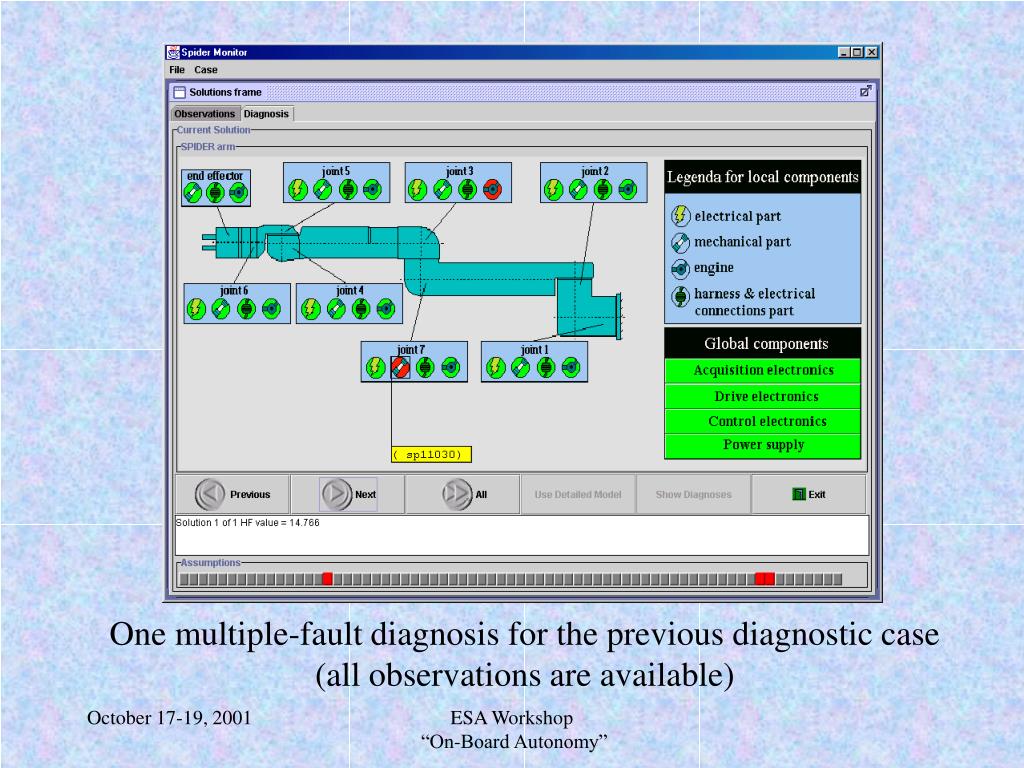
Task: Click joint 2 engine icon
Action: pyautogui.click(x=628, y=189)
